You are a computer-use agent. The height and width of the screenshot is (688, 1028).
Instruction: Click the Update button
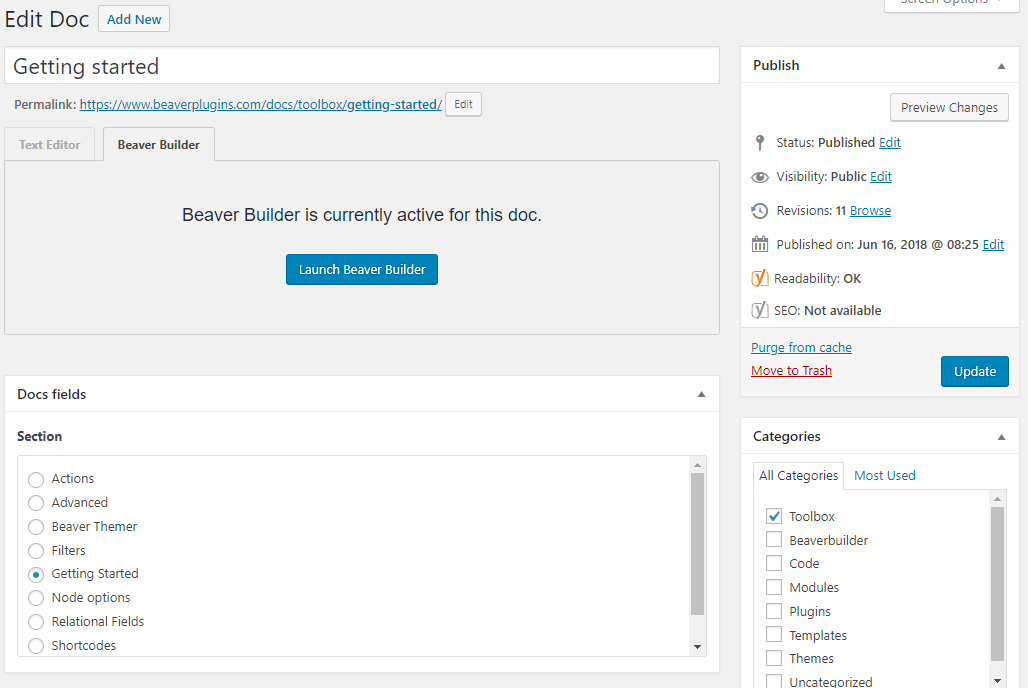pos(974,371)
